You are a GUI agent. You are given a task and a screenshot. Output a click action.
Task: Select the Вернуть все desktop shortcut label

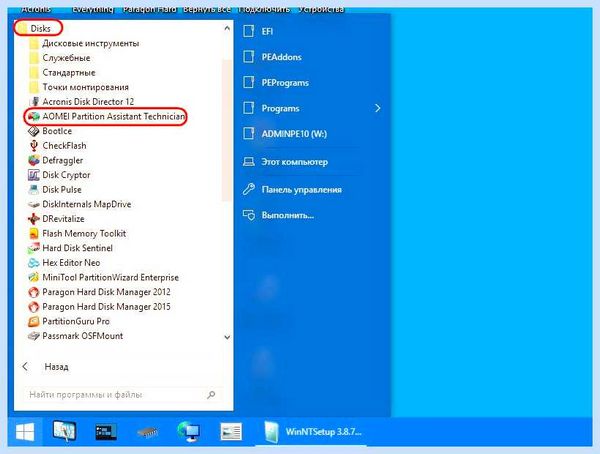pyautogui.click(x=207, y=9)
